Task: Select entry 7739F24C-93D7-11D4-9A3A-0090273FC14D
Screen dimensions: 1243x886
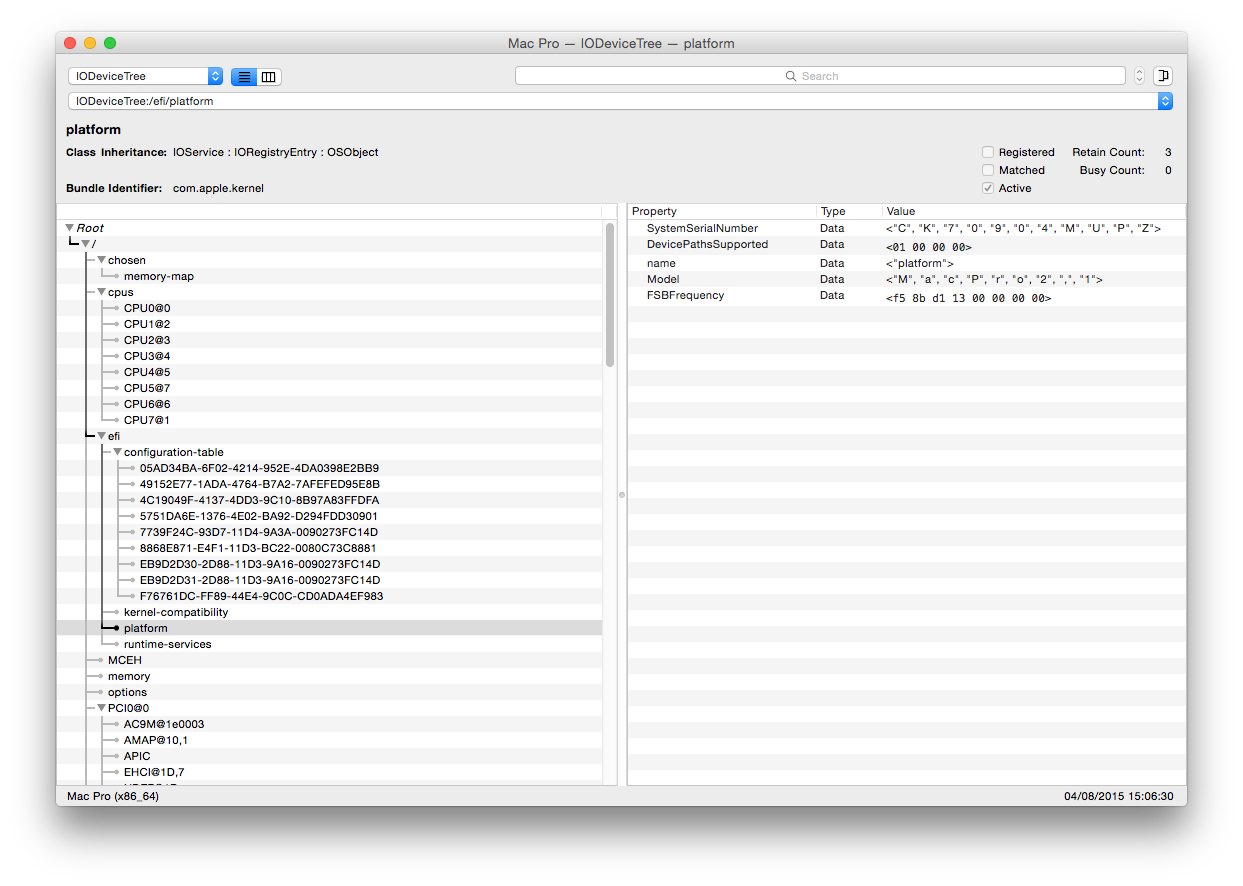Action: tap(259, 532)
